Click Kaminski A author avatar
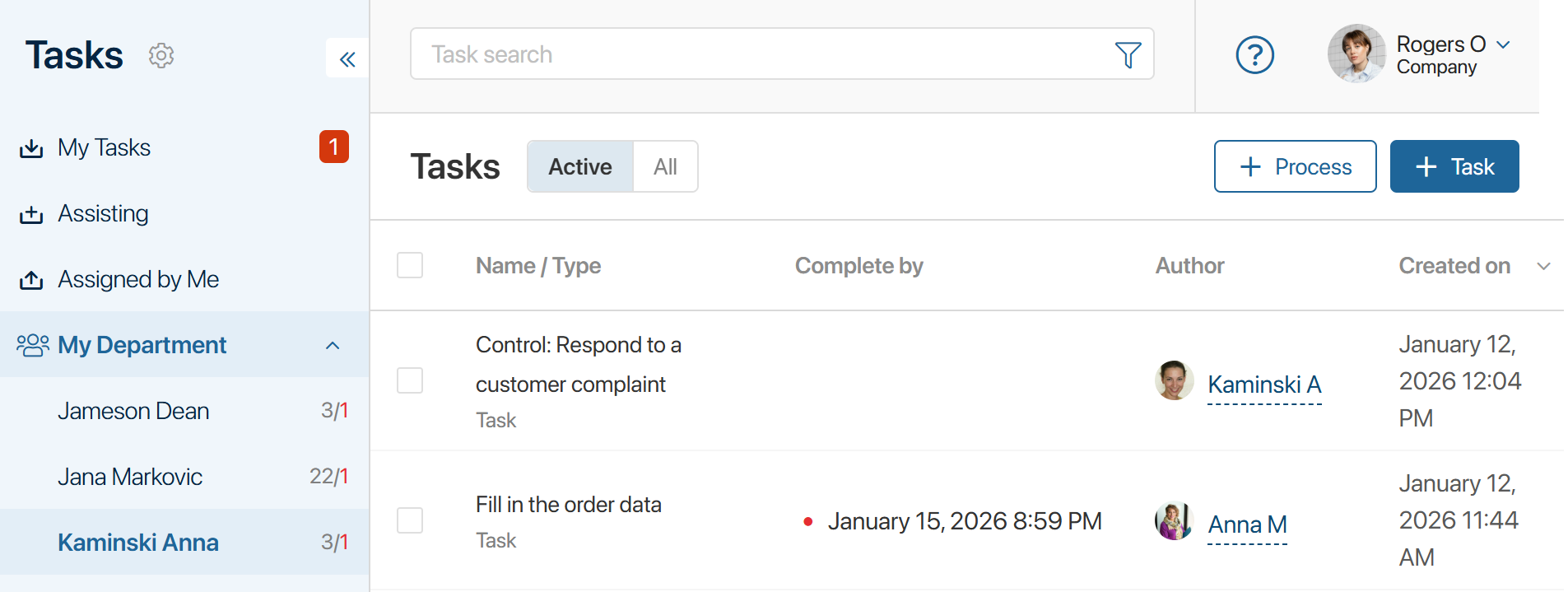Viewport: 1568px width, 592px height. pos(1174,381)
